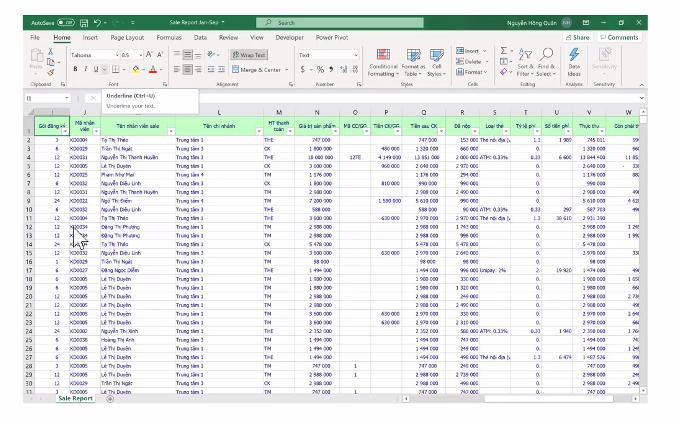679x423 pixels.
Task: Click Format in the Cells group
Action: point(471,72)
